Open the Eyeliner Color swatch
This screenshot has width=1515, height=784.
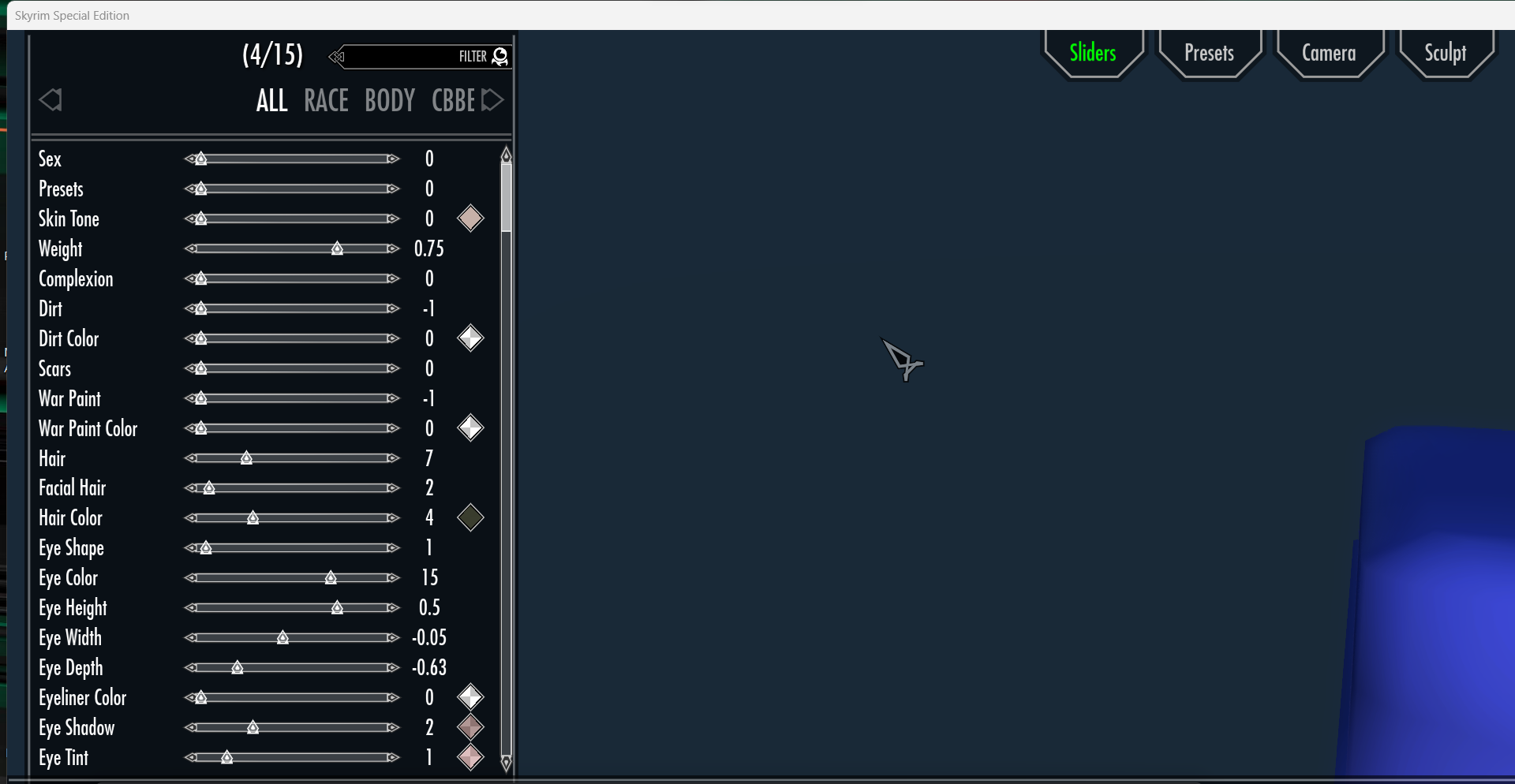coord(470,697)
